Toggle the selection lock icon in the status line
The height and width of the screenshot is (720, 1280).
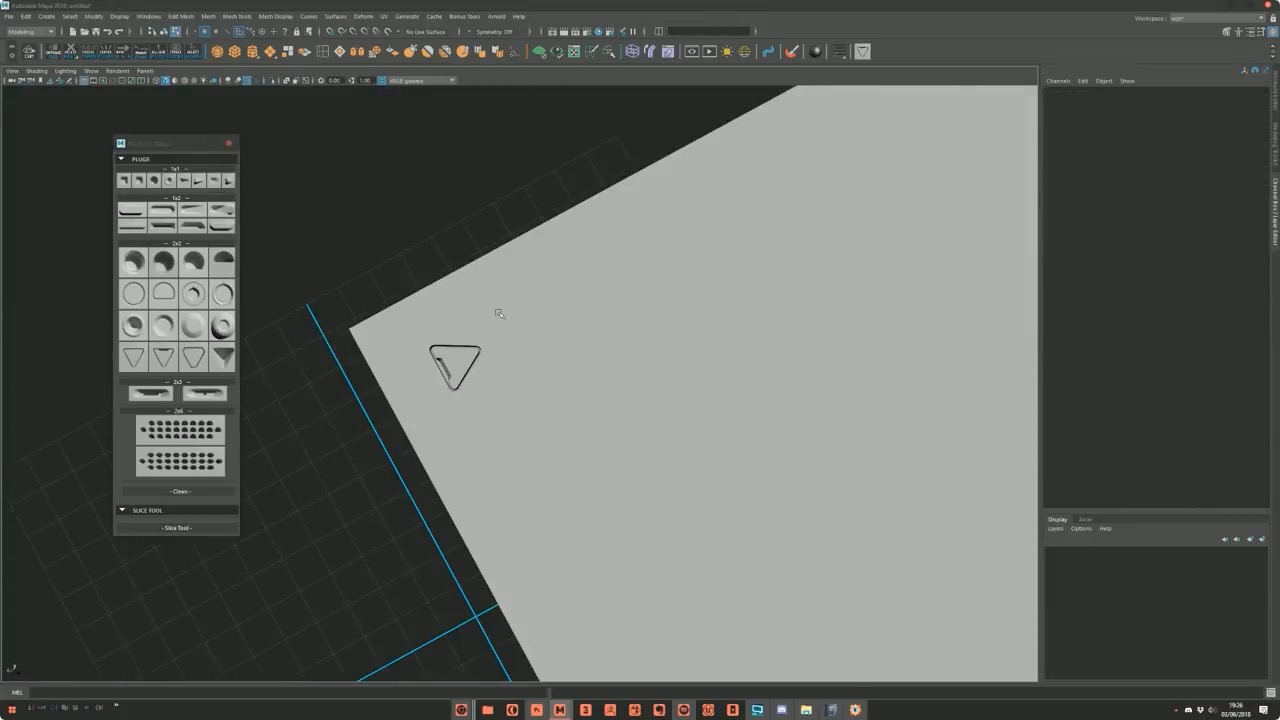click(296, 31)
